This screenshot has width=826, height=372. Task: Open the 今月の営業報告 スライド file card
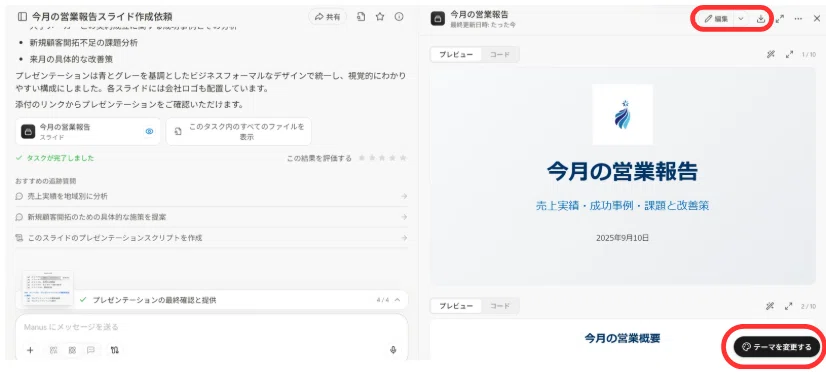(x=88, y=131)
